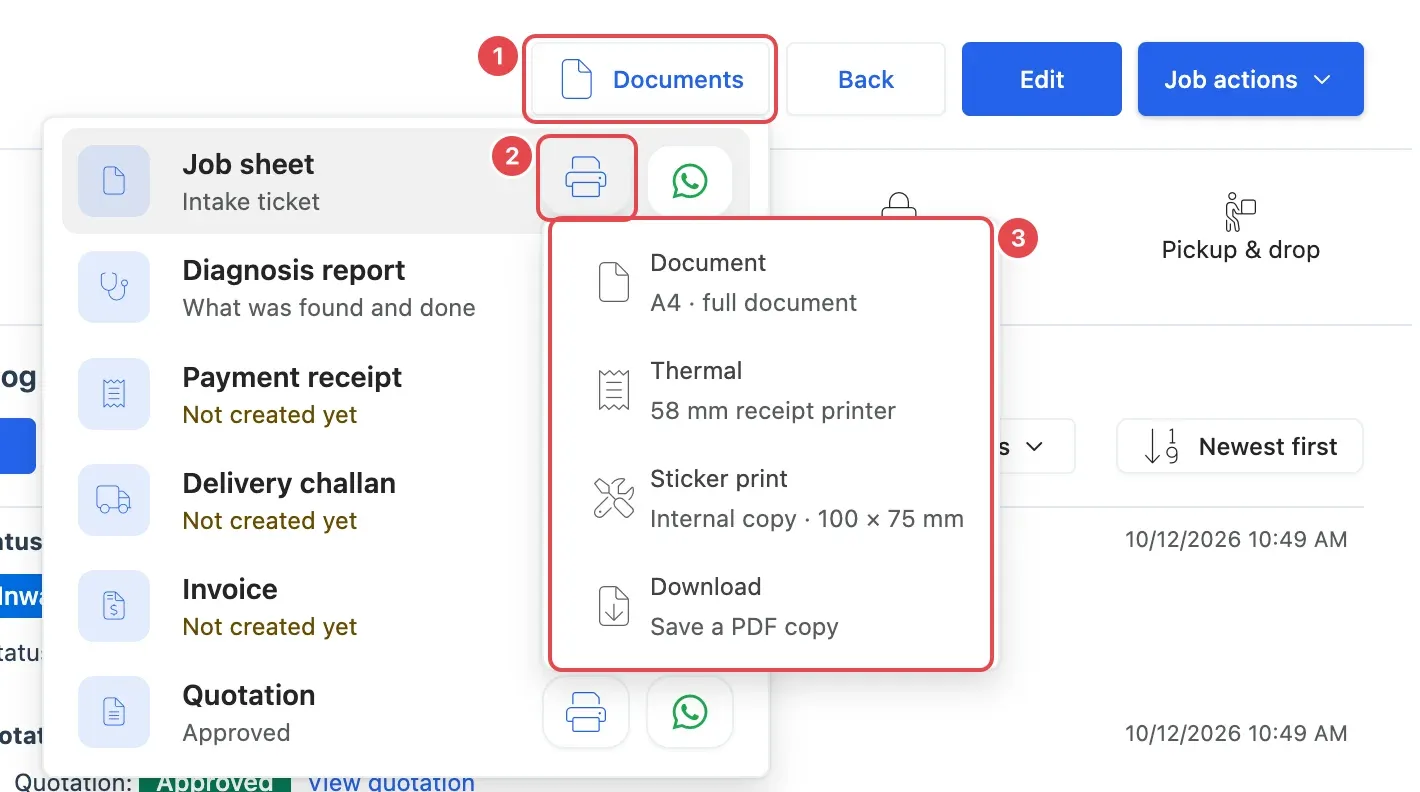The width and height of the screenshot is (1420, 792).
Task: Open the Documents menu button
Action: 652,79
